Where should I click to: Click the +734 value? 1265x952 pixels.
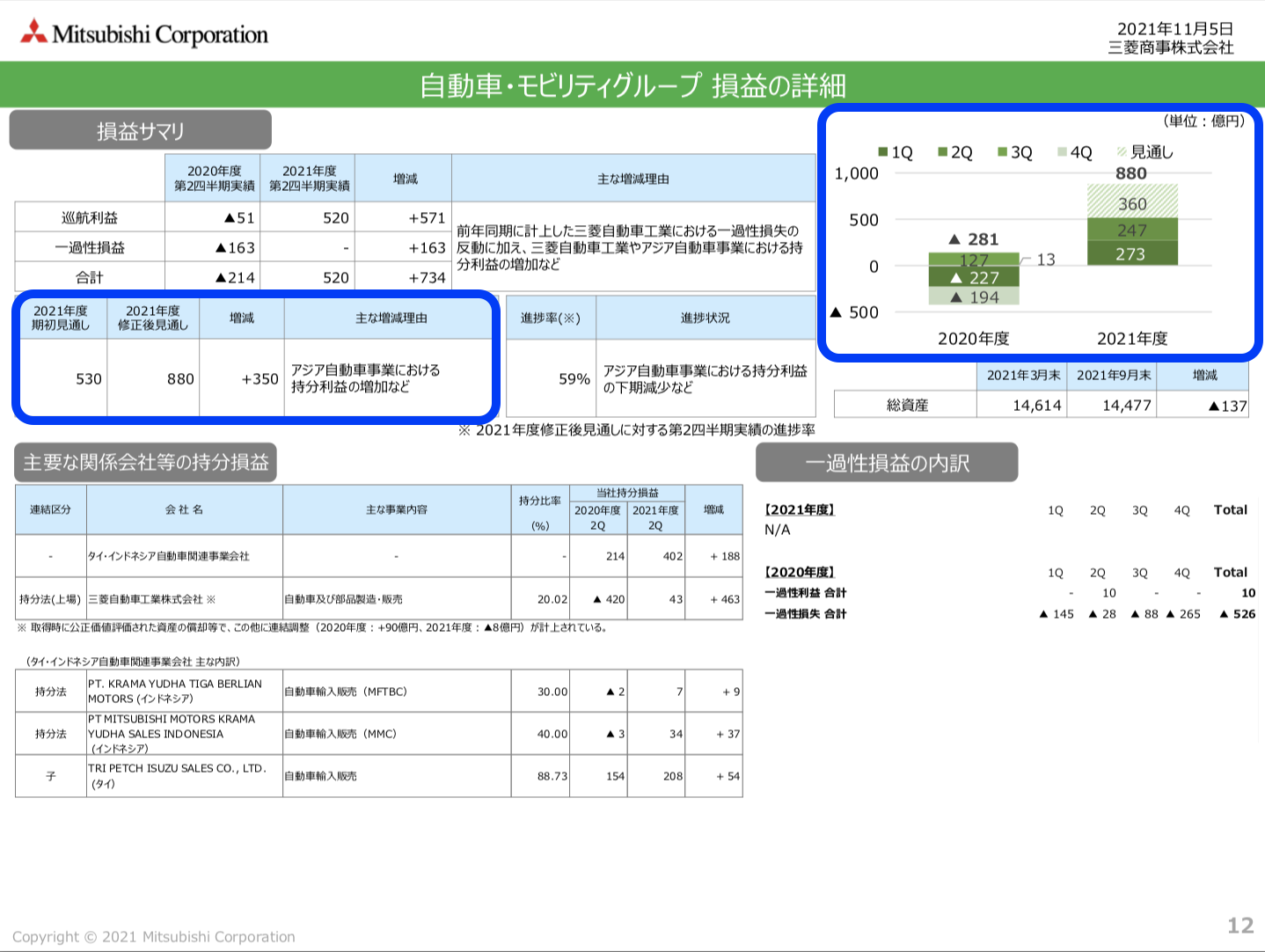(x=427, y=278)
